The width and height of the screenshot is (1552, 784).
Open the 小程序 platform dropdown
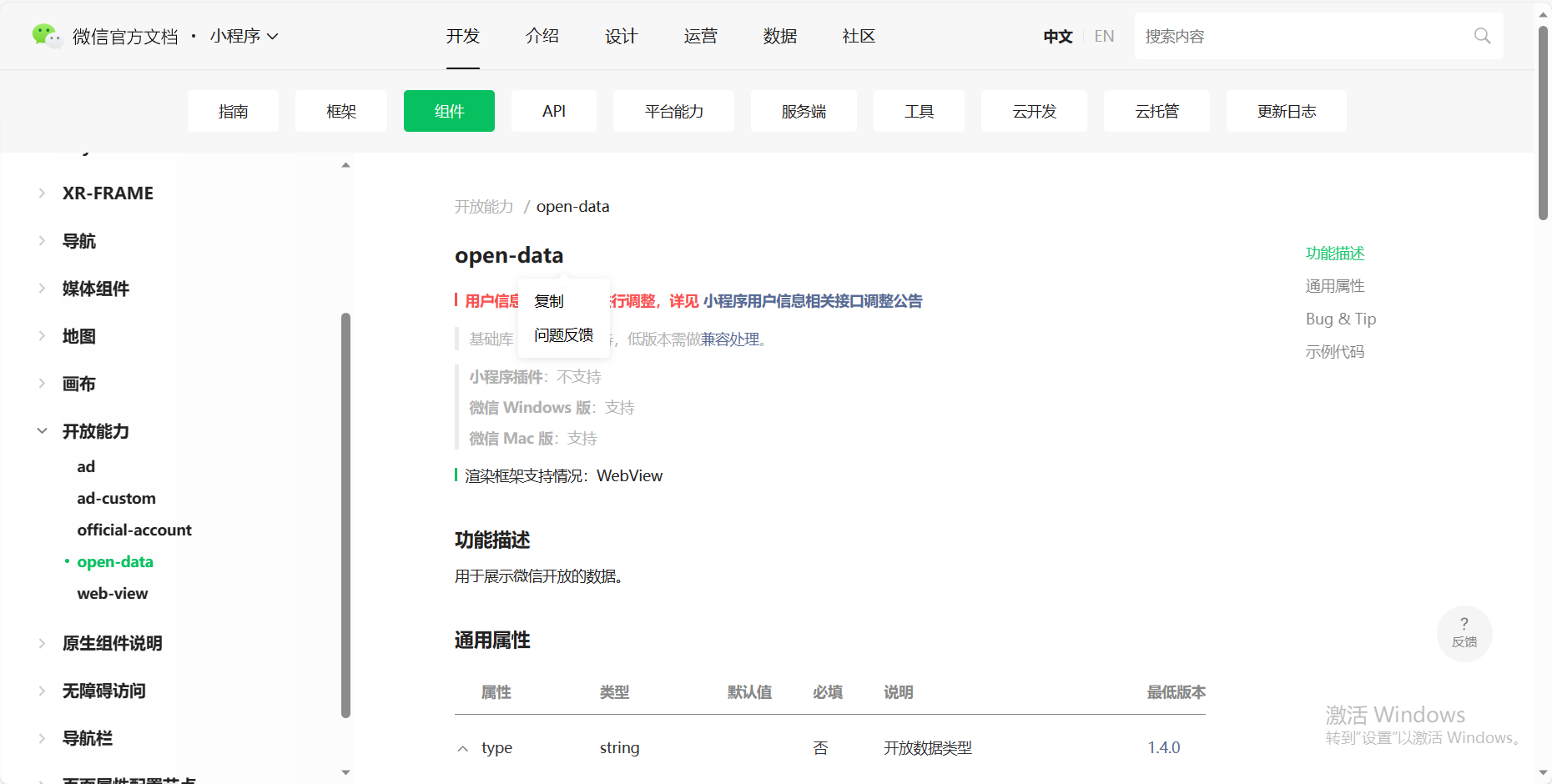coord(244,36)
